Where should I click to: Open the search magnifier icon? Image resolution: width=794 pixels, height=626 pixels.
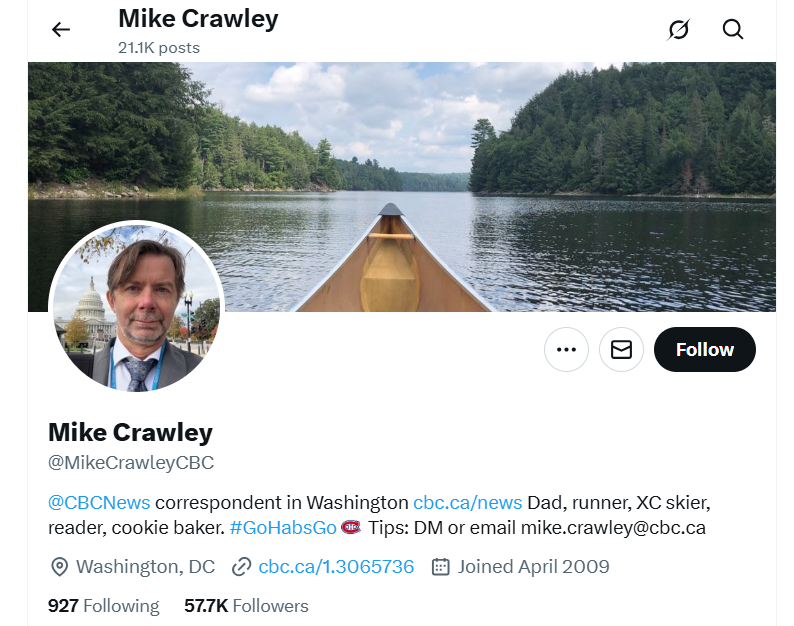pyautogui.click(x=733, y=29)
